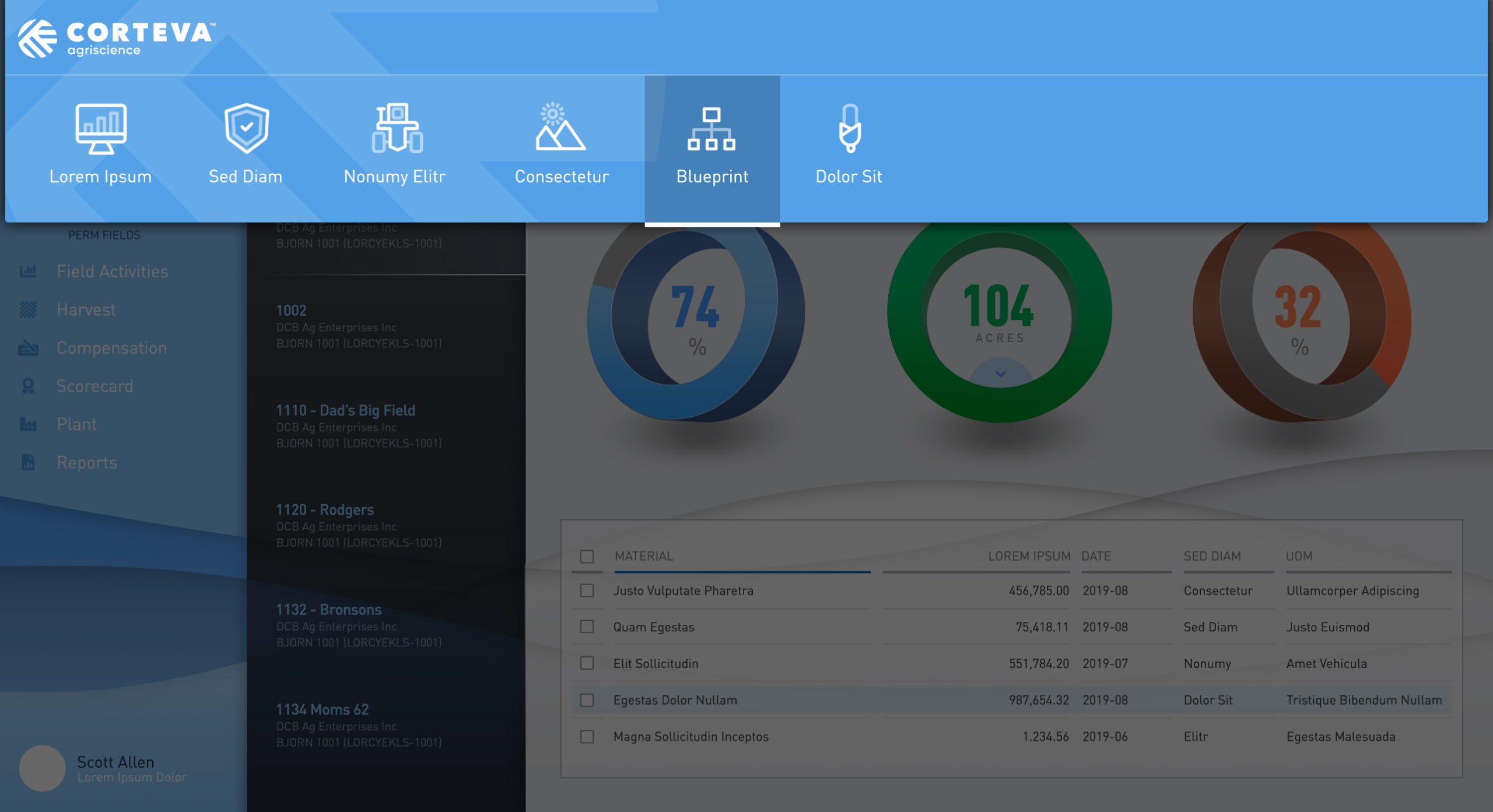1493x812 pixels.
Task: Switch to the Dolor Sit tab label
Action: pyautogui.click(x=849, y=177)
